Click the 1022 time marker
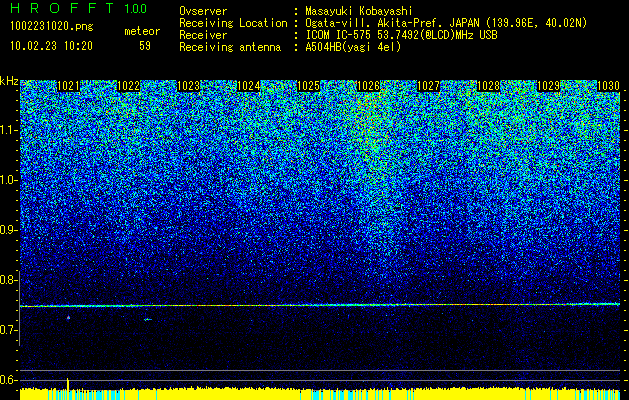Image resolution: width=629 pixels, height=400 pixels. 128,86
